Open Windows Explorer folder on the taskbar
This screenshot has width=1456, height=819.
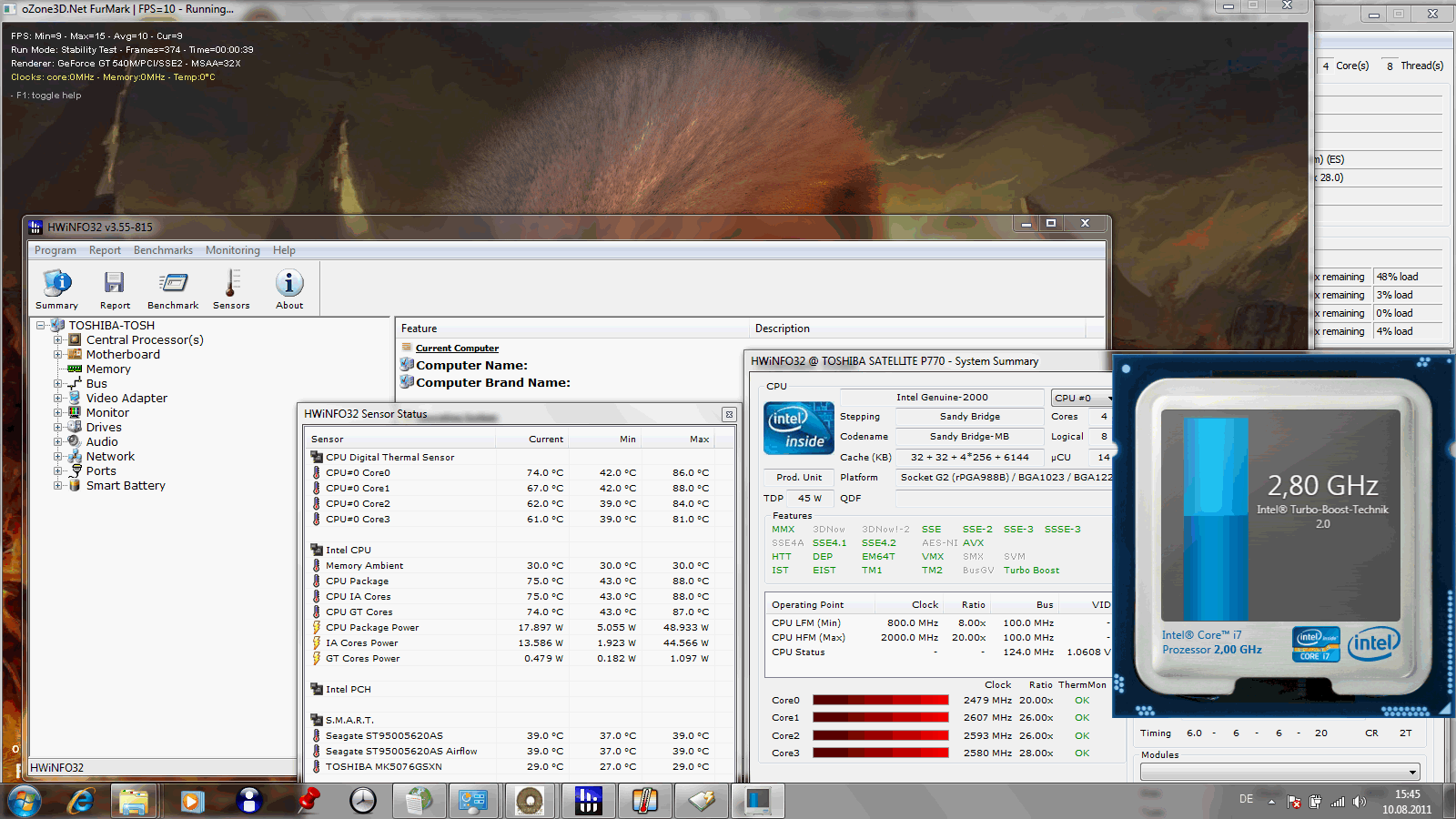pyautogui.click(x=134, y=801)
